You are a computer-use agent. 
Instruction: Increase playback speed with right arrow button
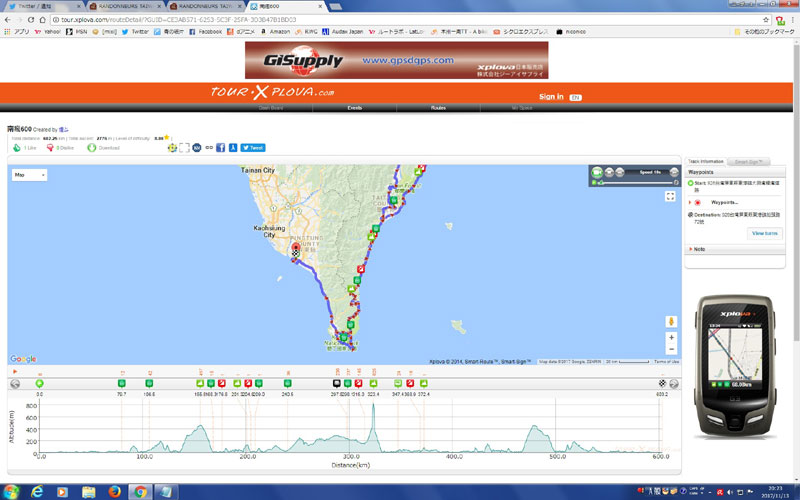tap(674, 172)
